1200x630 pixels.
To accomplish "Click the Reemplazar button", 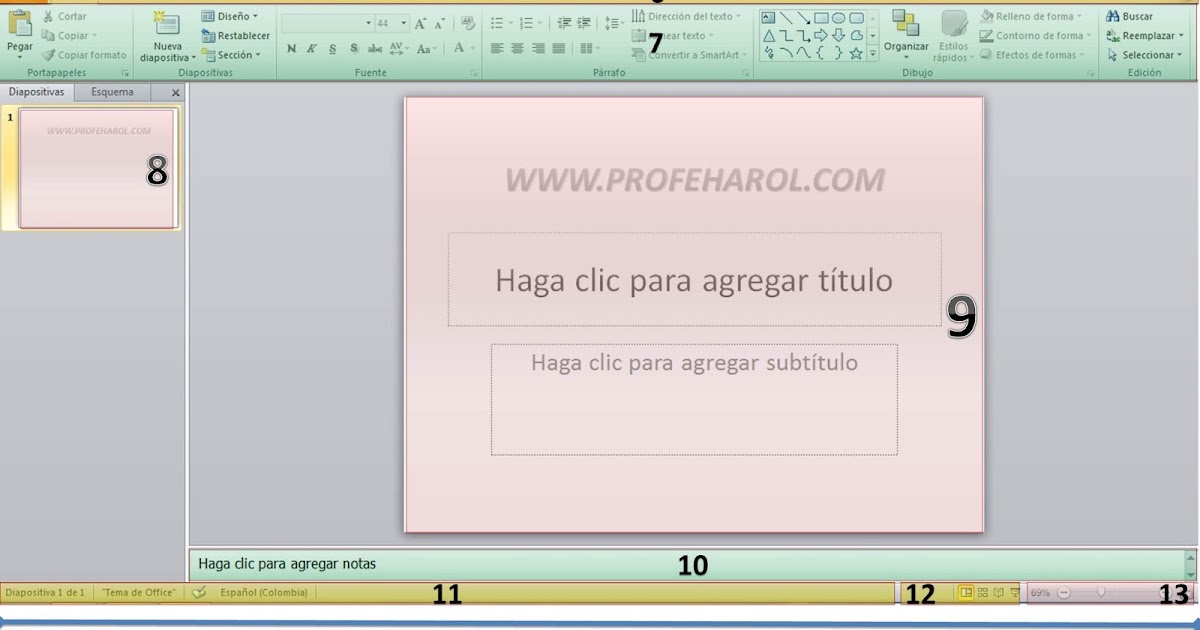I will click(1144, 36).
